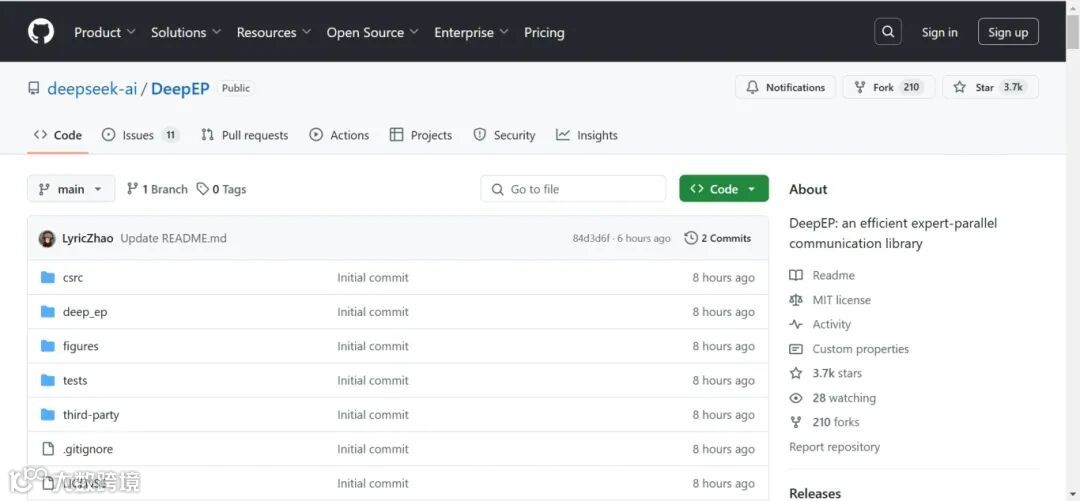Switch to the Code tab

click(58, 135)
